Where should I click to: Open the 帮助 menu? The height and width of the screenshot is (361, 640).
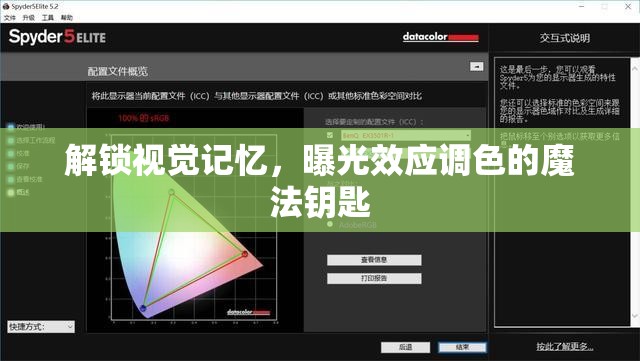pyautogui.click(x=67, y=18)
